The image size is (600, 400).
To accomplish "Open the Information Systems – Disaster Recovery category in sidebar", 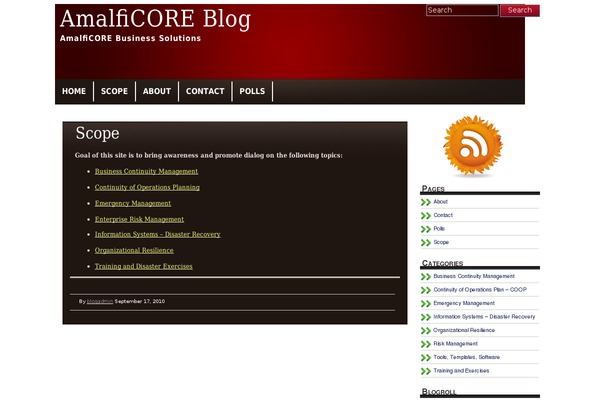I will (x=484, y=317).
